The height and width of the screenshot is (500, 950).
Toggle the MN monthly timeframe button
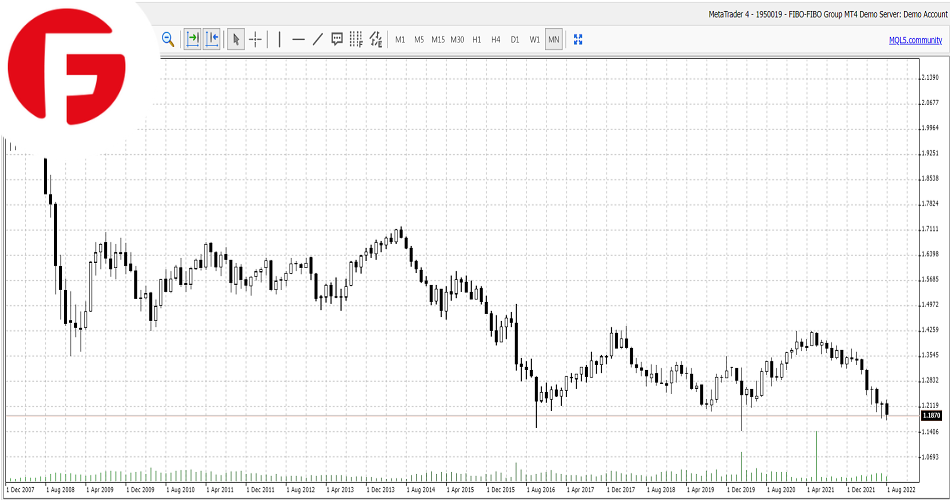tap(554, 39)
